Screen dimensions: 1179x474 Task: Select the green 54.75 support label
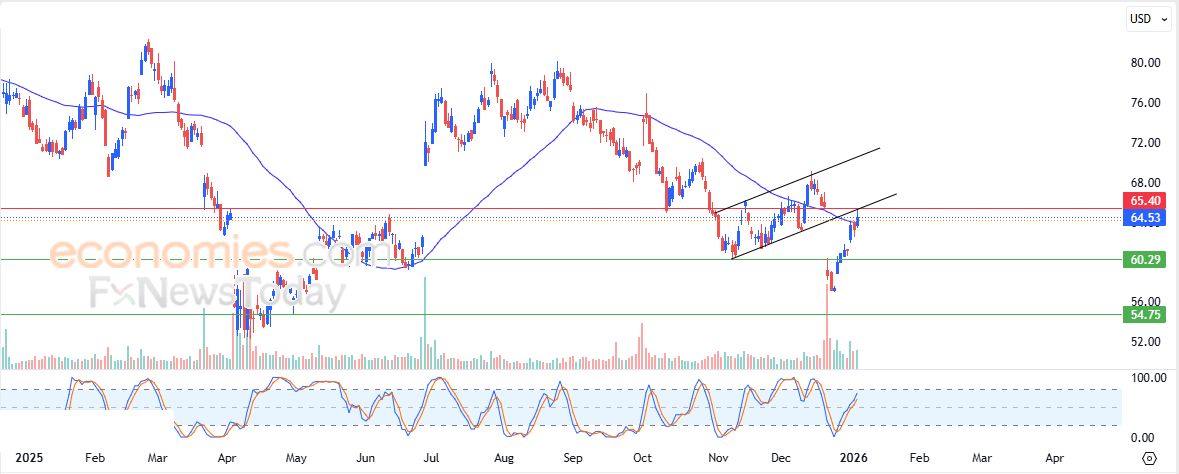[1145, 314]
